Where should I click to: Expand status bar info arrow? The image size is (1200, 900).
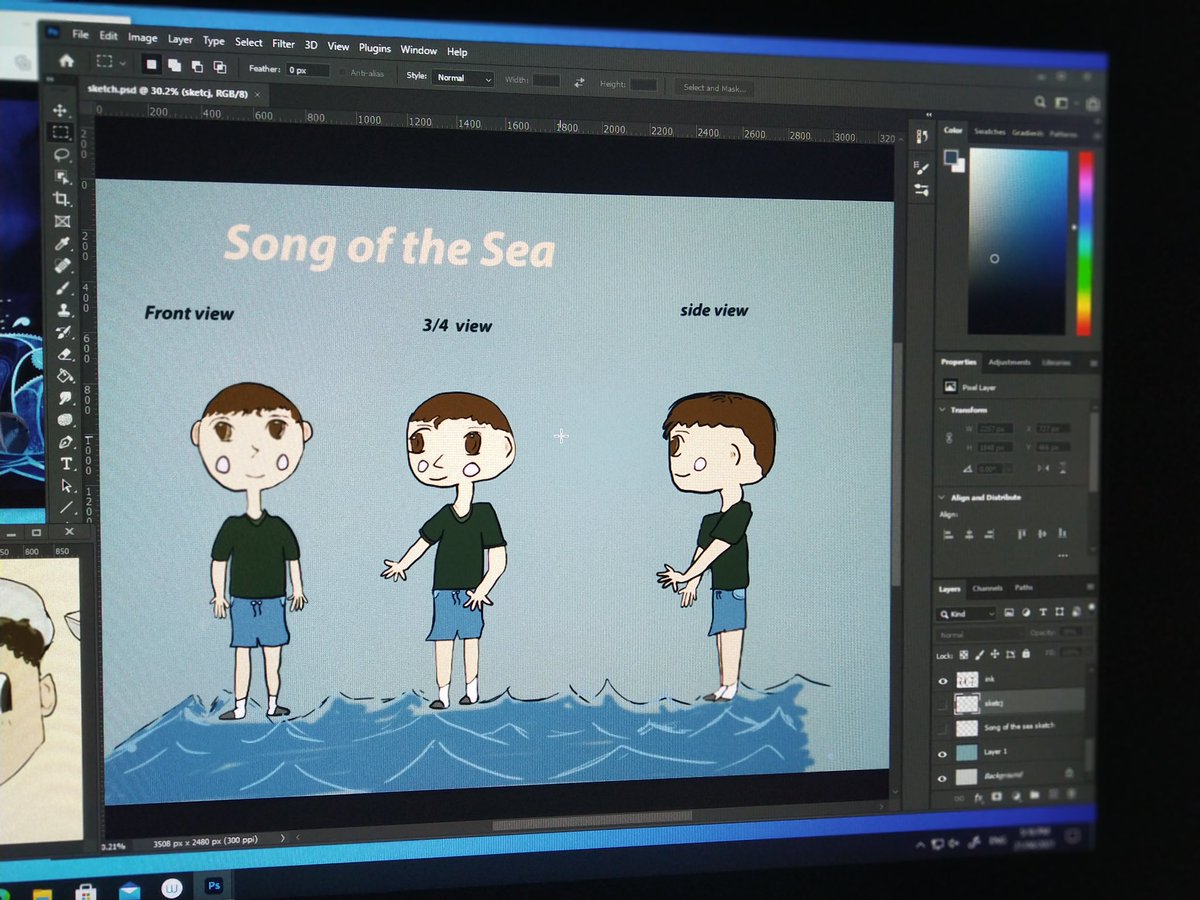(x=283, y=837)
